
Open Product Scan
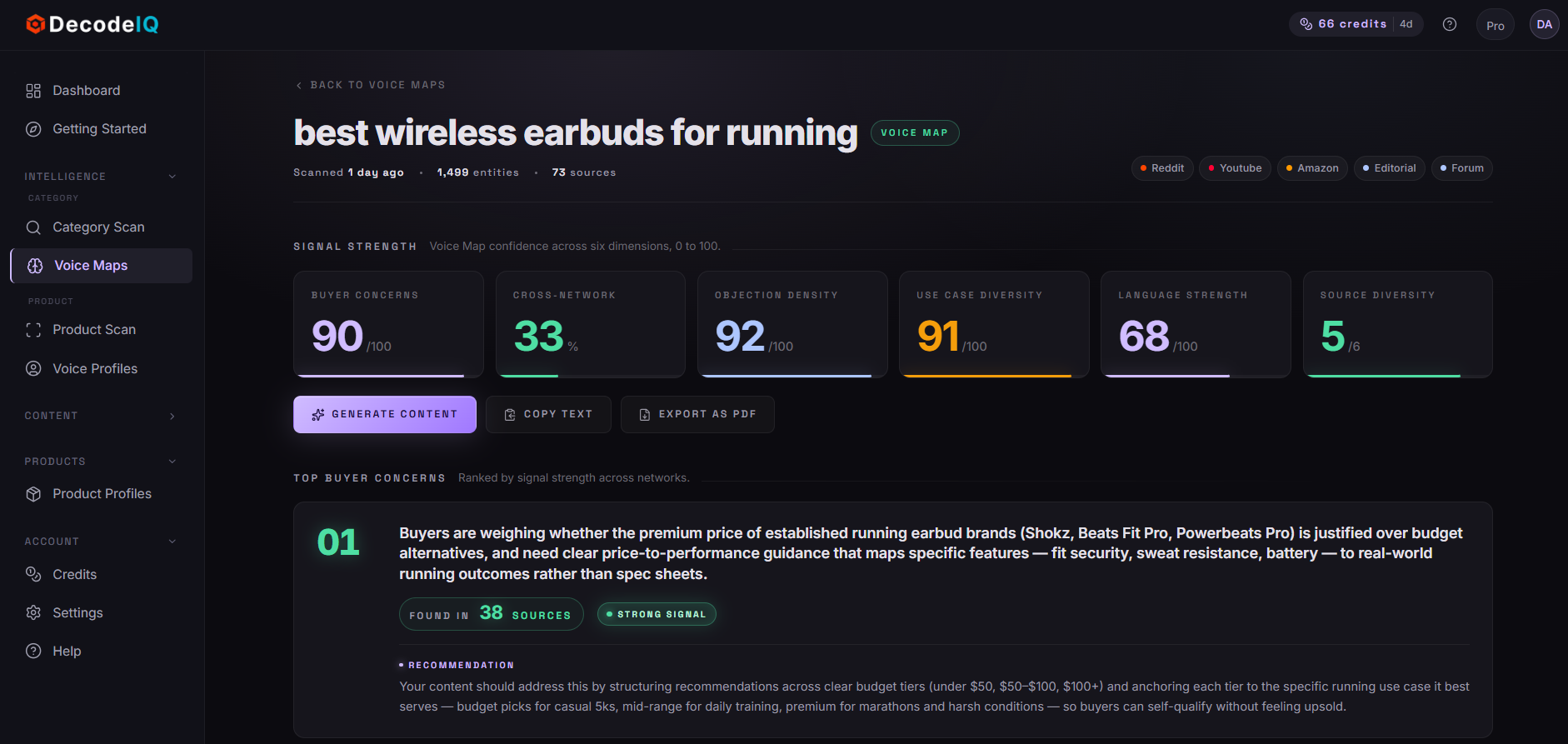(x=102, y=330)
